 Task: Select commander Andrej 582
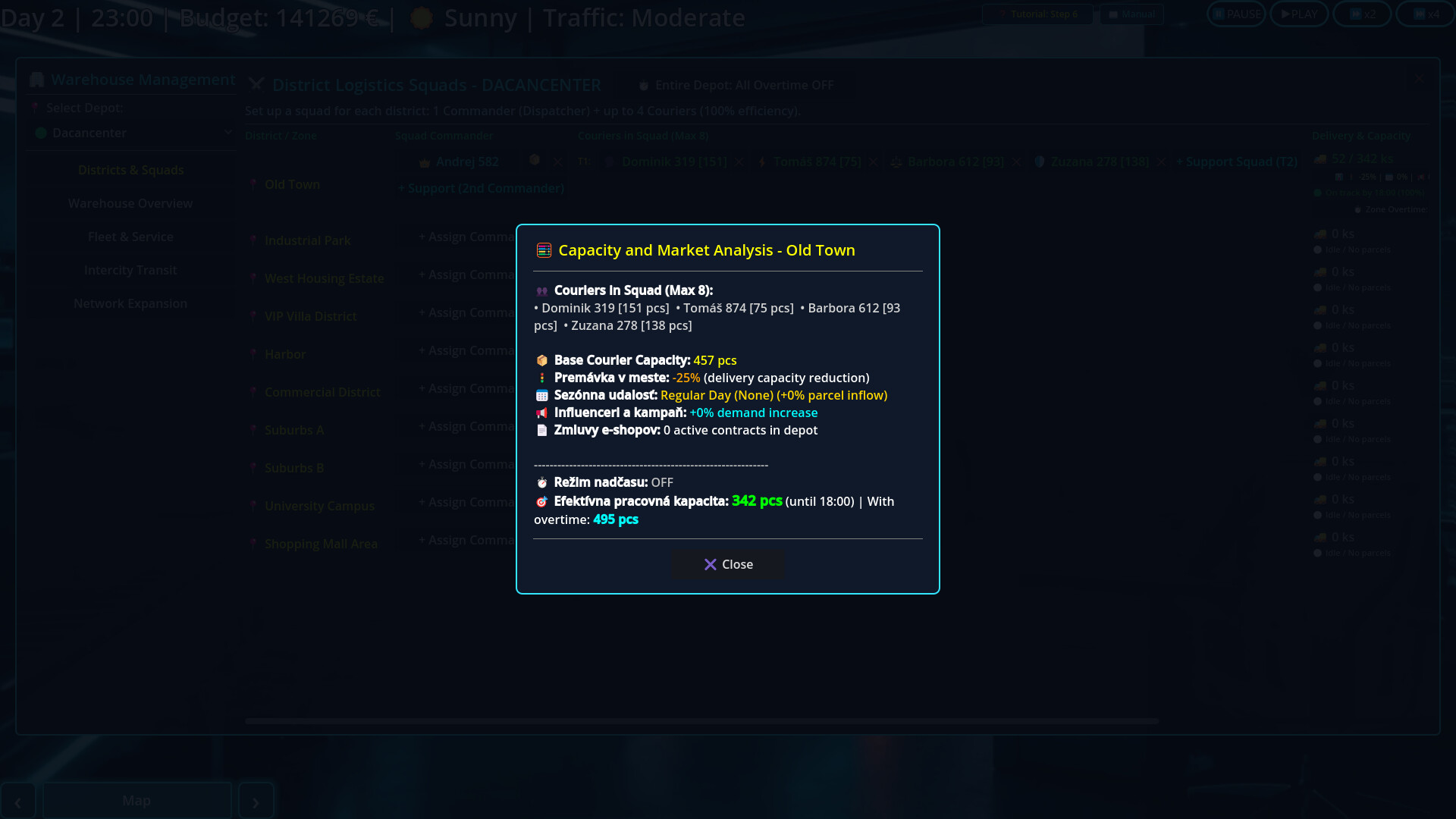[459, 162]
